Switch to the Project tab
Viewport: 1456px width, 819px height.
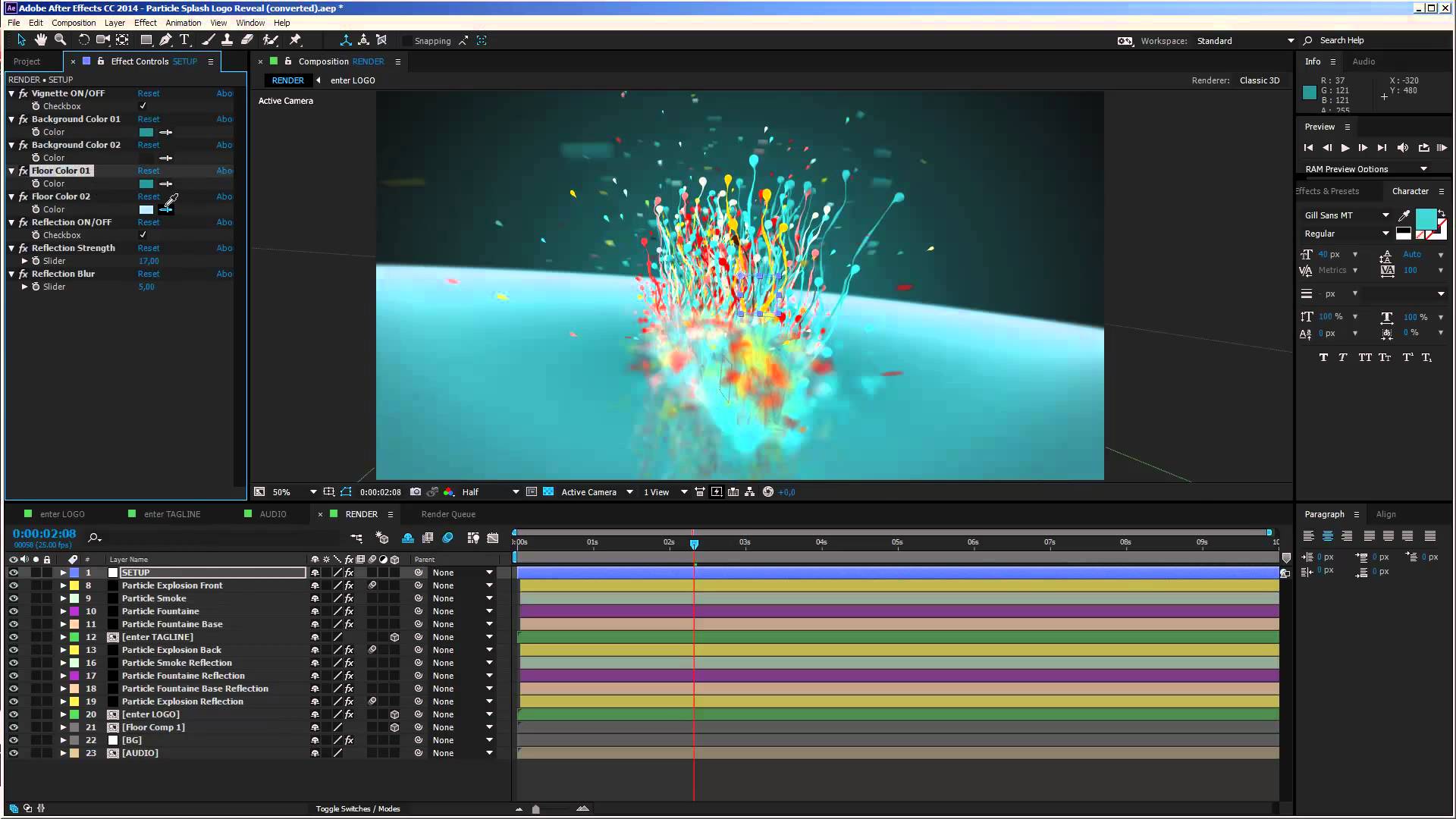click(27, 61)
